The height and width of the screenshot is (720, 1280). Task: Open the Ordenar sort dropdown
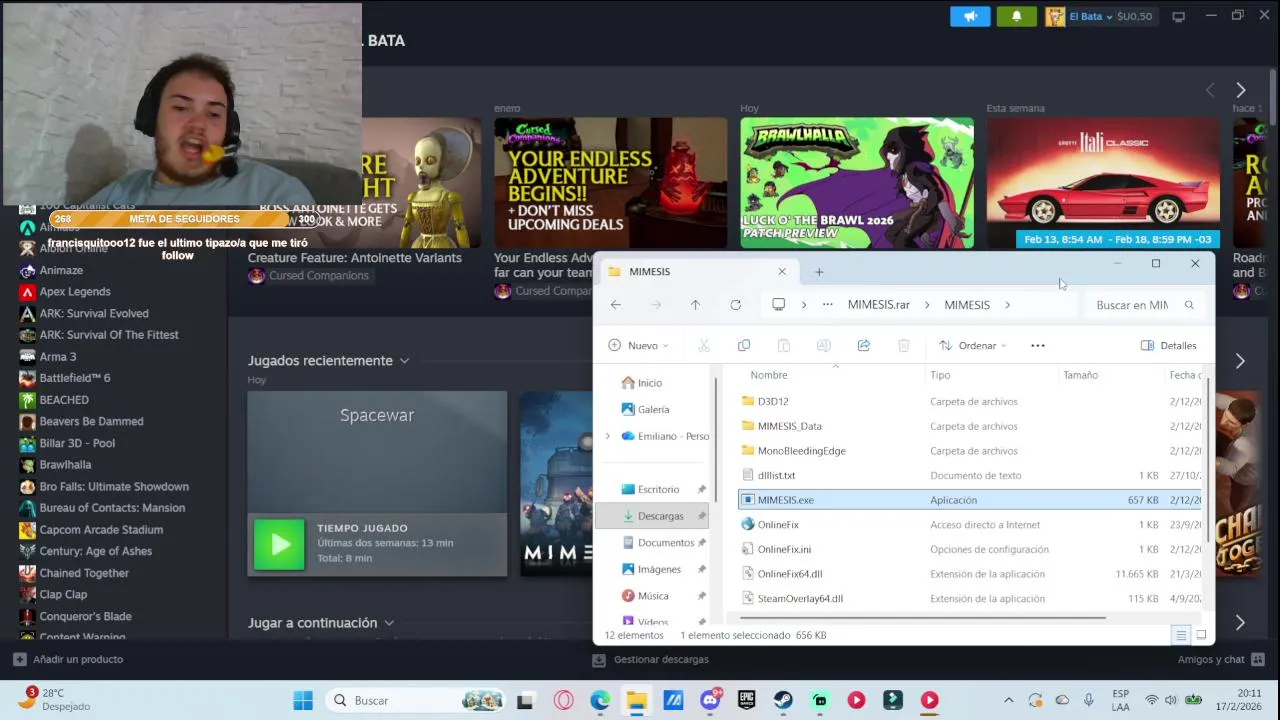tap(973, 346)
